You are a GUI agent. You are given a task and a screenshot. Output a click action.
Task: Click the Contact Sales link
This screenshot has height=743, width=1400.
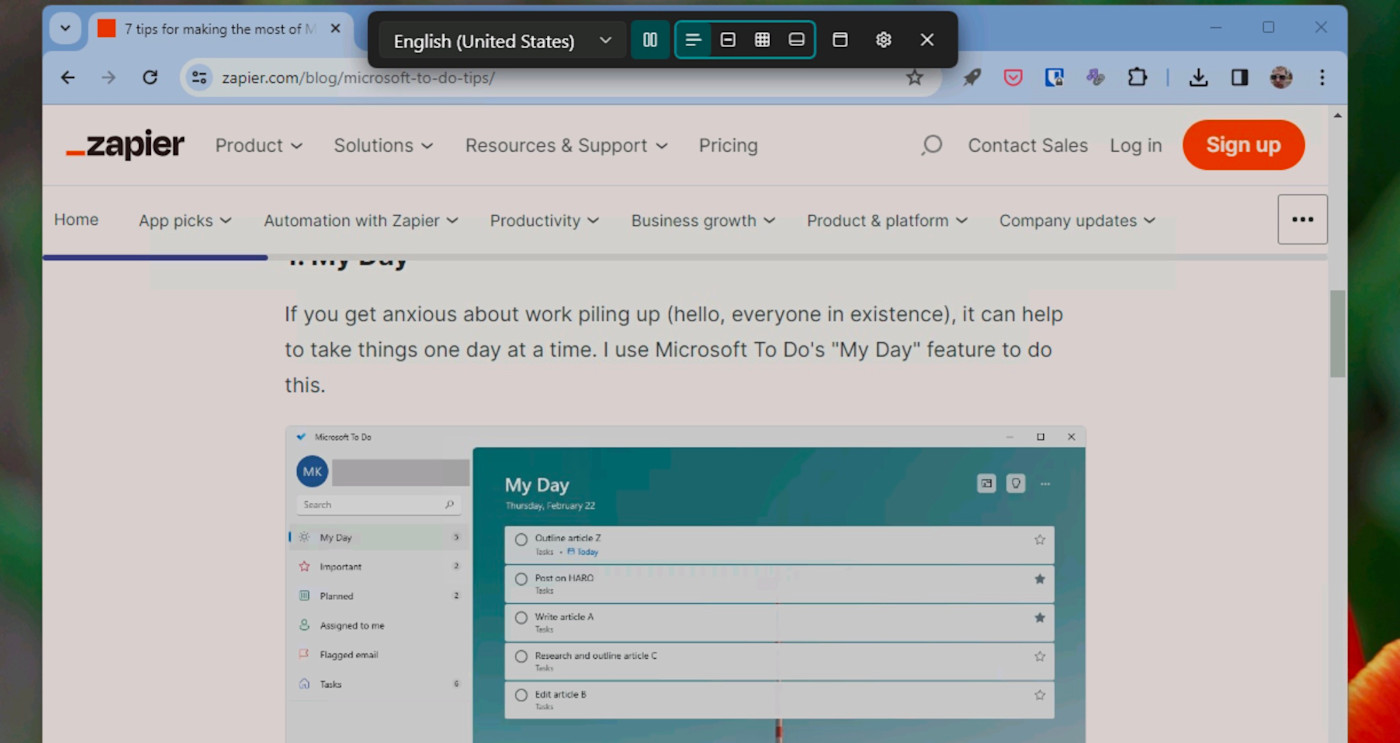[1027, 145]
